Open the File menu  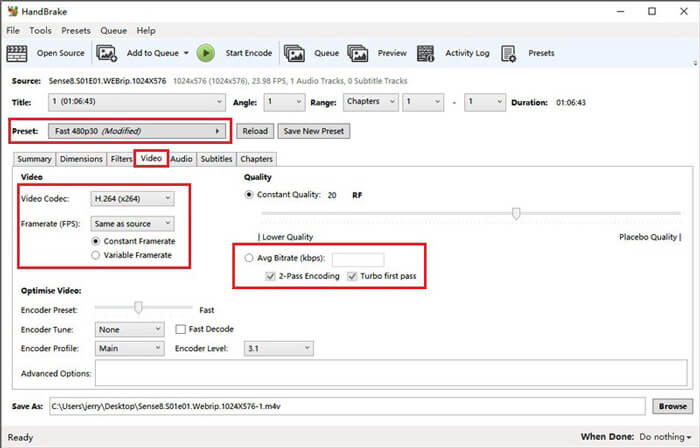pos(13,31)
